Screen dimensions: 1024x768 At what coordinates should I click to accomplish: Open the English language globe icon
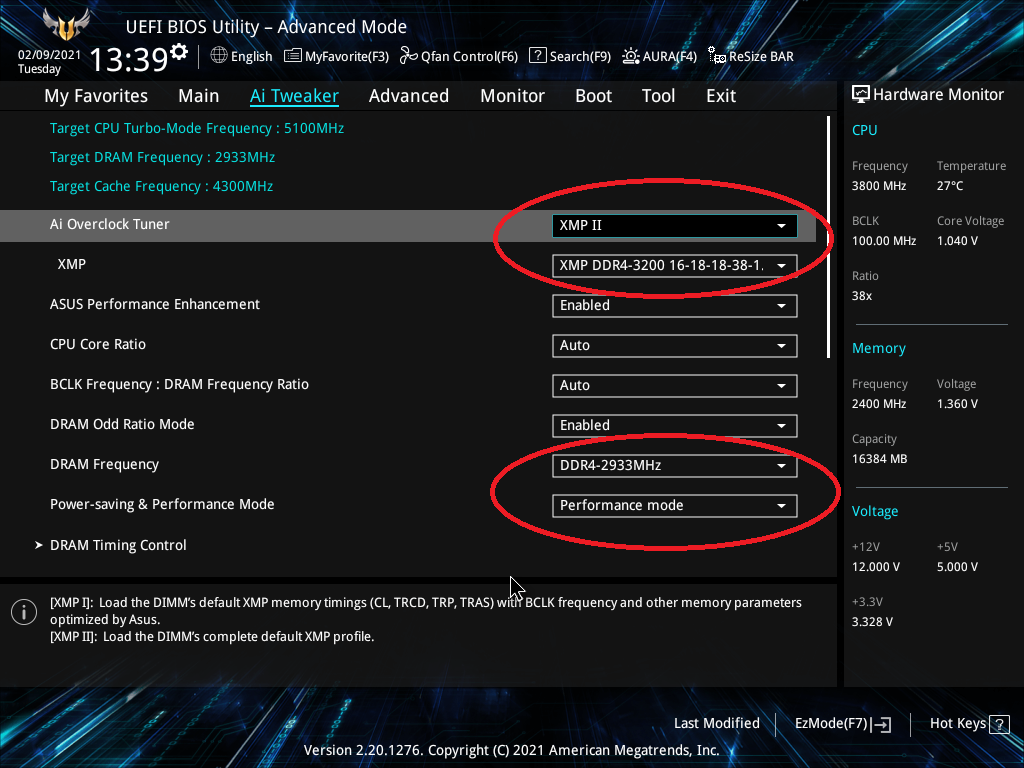coord(219,56)
